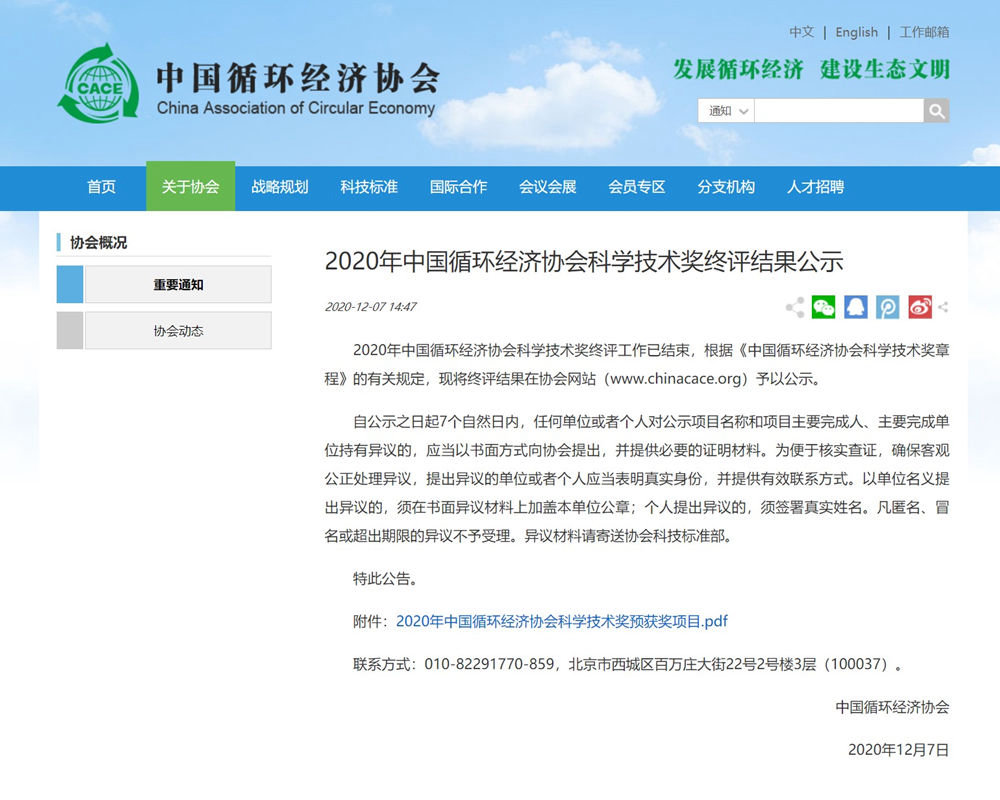Viewport: 1000px width, 800px height.
Task: Click the article title 2020年...终评结果公示
Action: 584,262
